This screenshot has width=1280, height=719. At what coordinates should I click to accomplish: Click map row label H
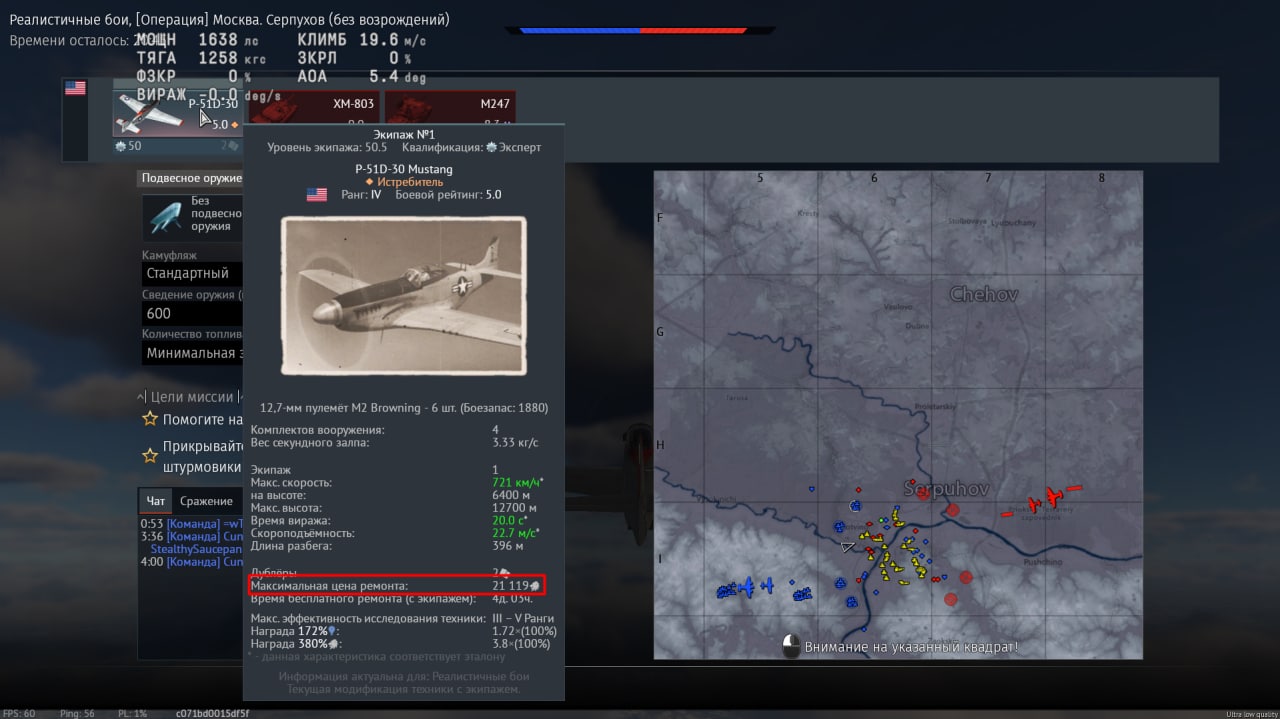pos(660,445)
